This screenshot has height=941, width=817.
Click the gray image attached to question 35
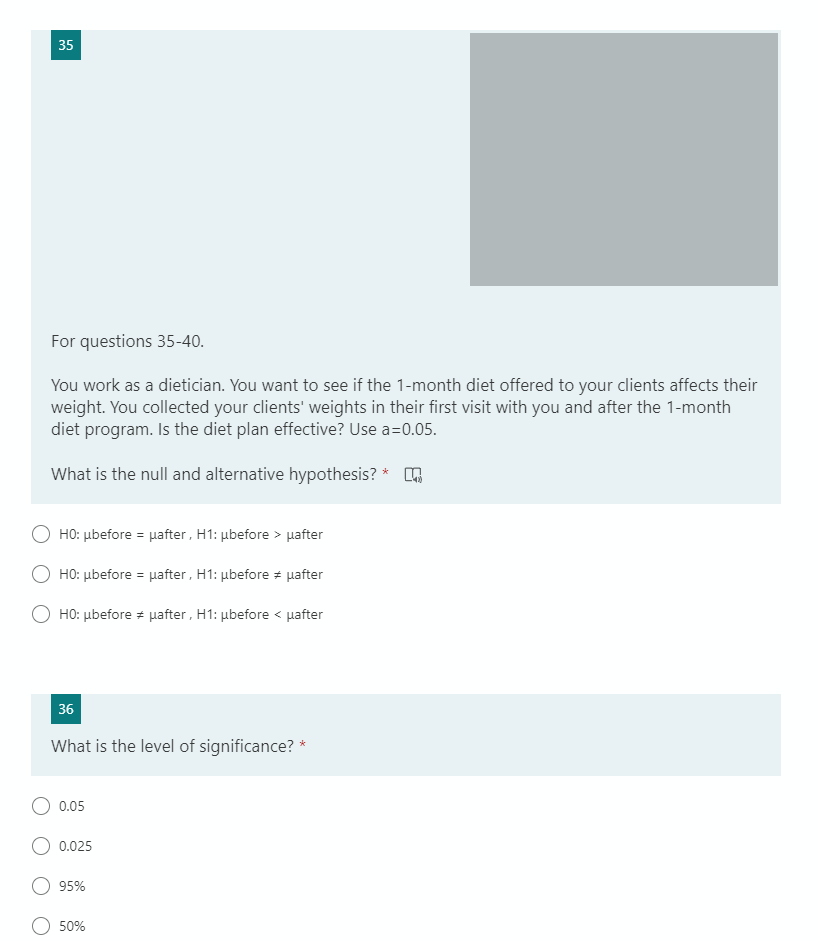point(623,160)
